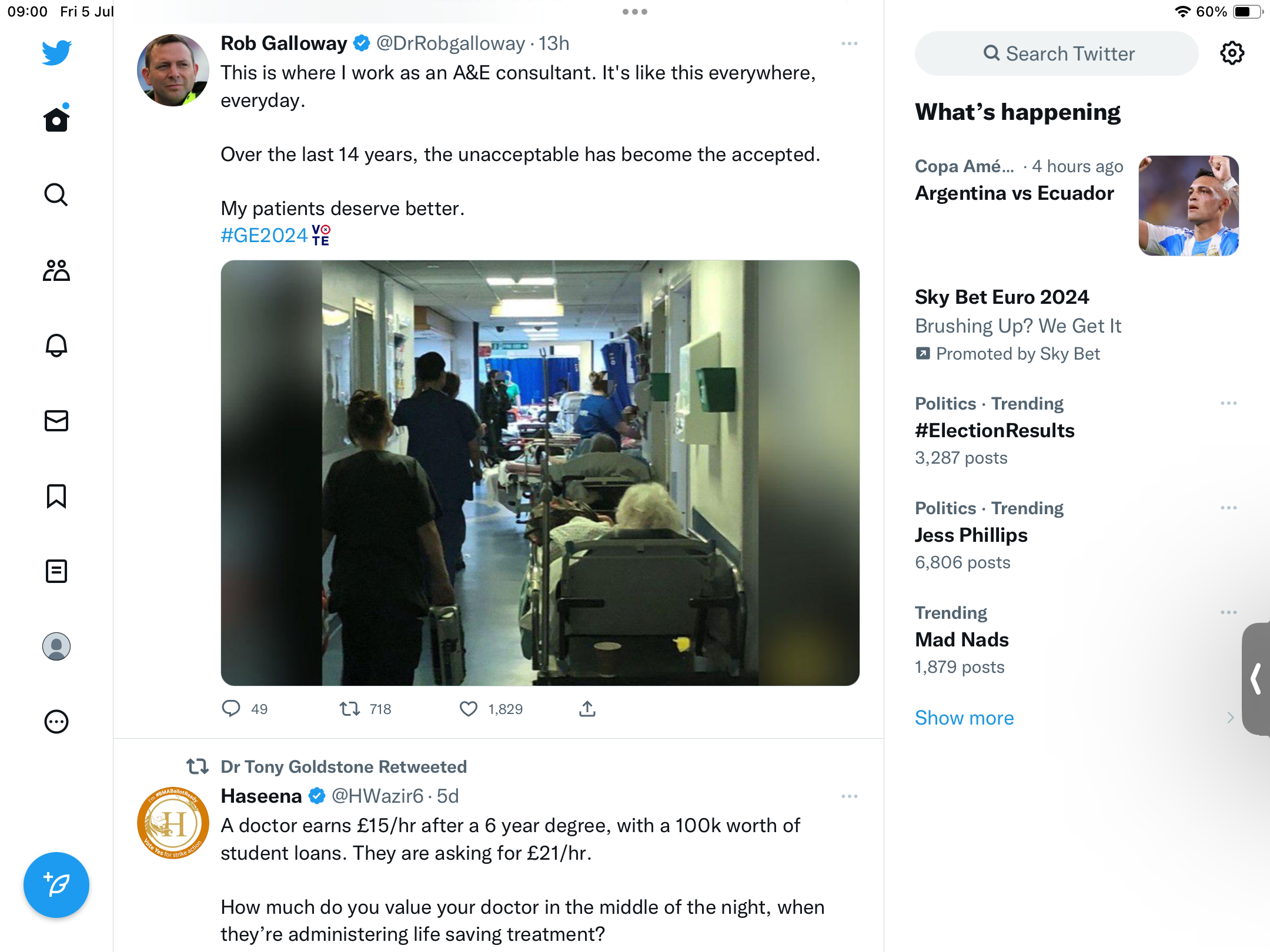Image resolution: width=1270 pixels, height=952 pixels.
Task: Open the #GE2024 hashtag link
Action: (264, 236)
